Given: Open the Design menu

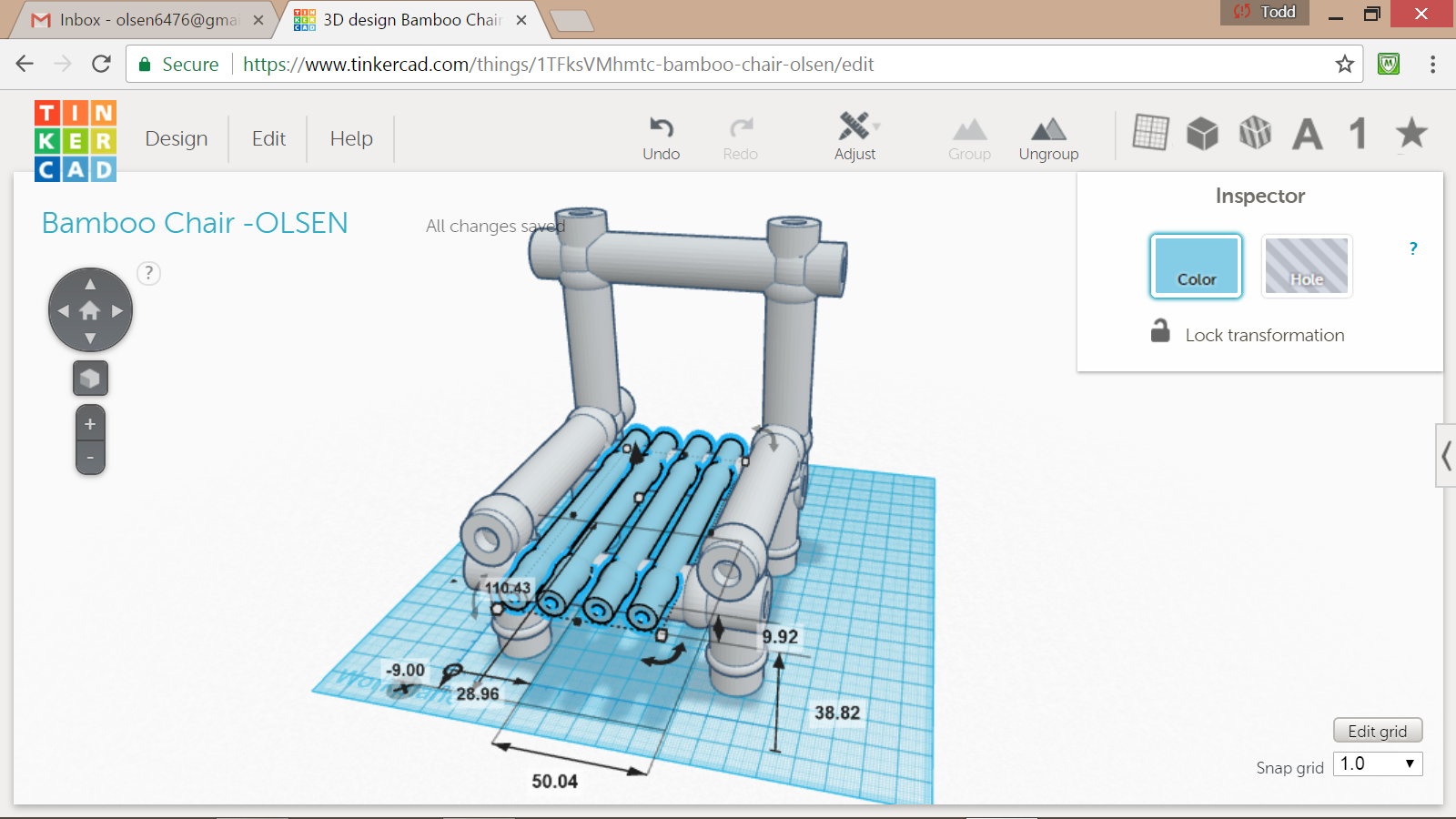Looking at the screenshot, I should point(177,138).
